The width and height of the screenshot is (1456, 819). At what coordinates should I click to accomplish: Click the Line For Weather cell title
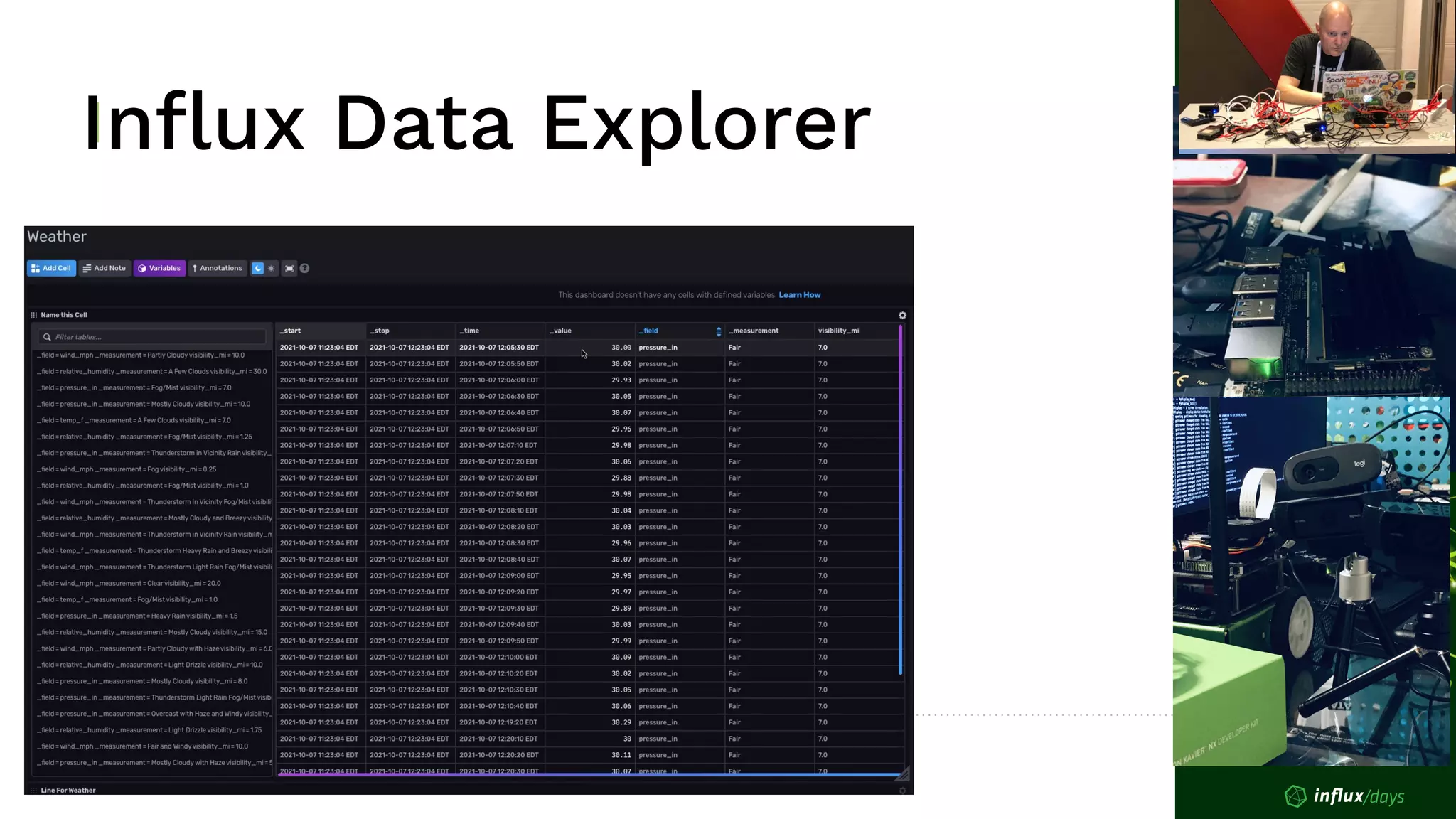click(68, 791)
